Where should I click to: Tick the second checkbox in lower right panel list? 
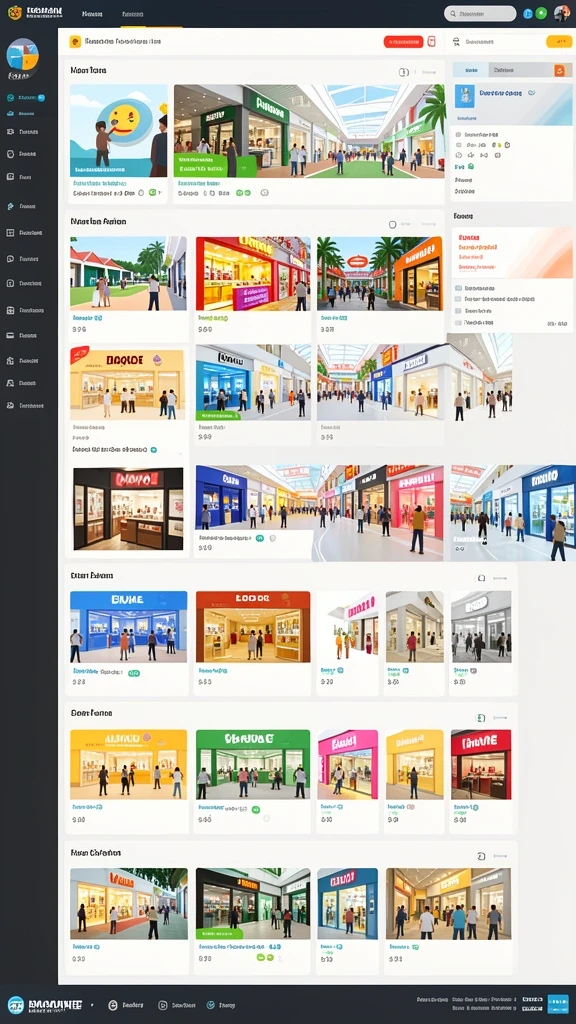(x=458, y=299)
